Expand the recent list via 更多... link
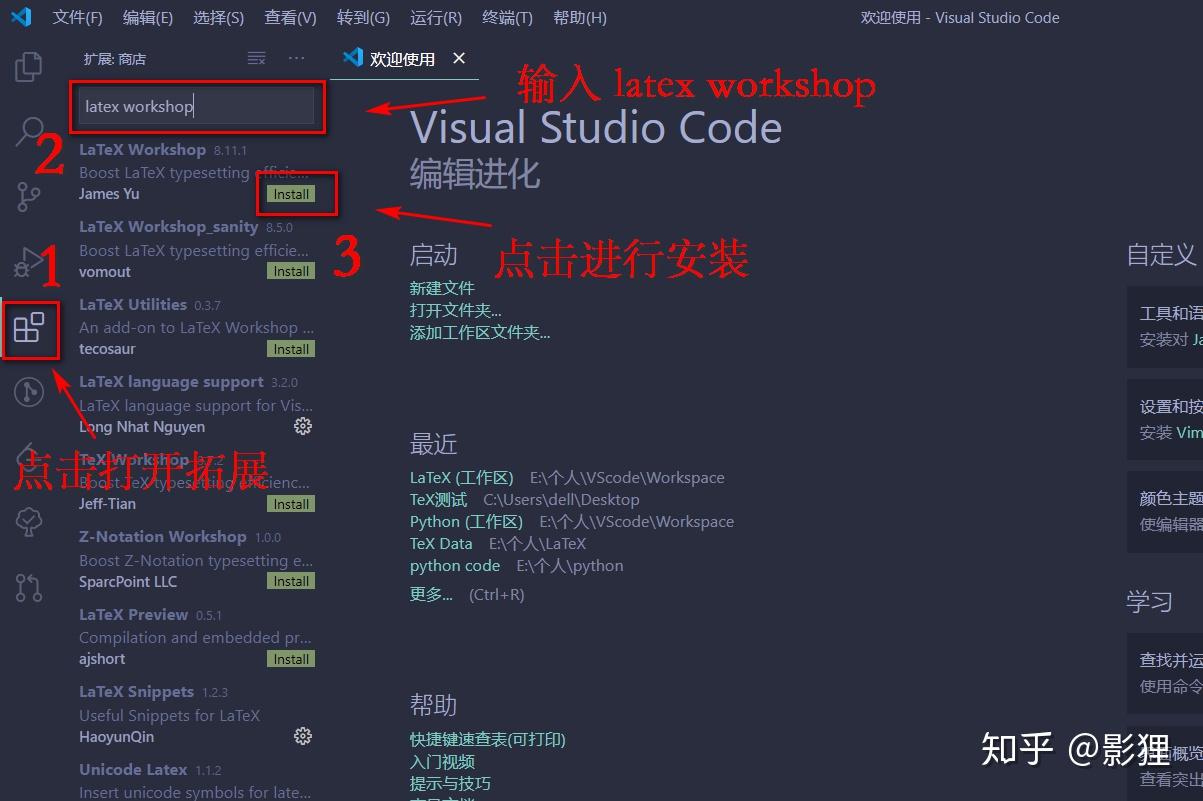The image size is (1203, 801). 430,594
